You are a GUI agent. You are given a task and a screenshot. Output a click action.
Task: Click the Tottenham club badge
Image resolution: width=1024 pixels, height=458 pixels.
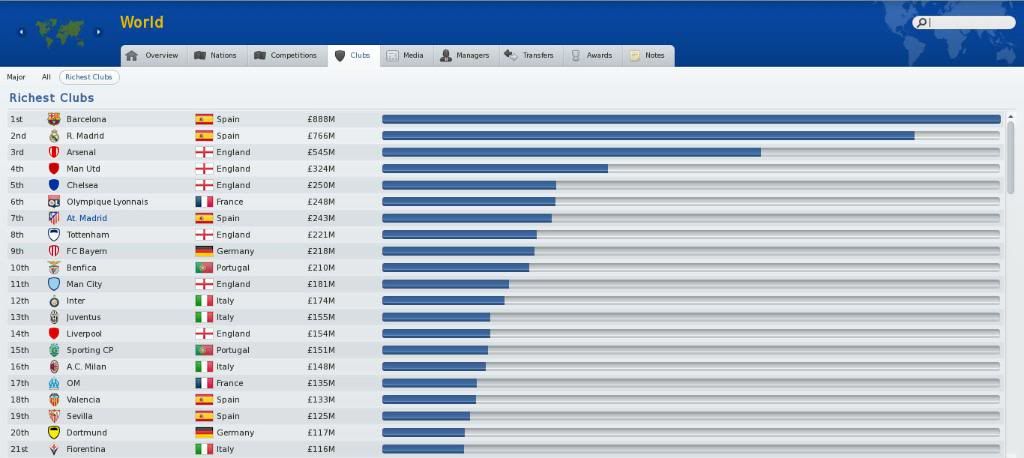point(54,235)
